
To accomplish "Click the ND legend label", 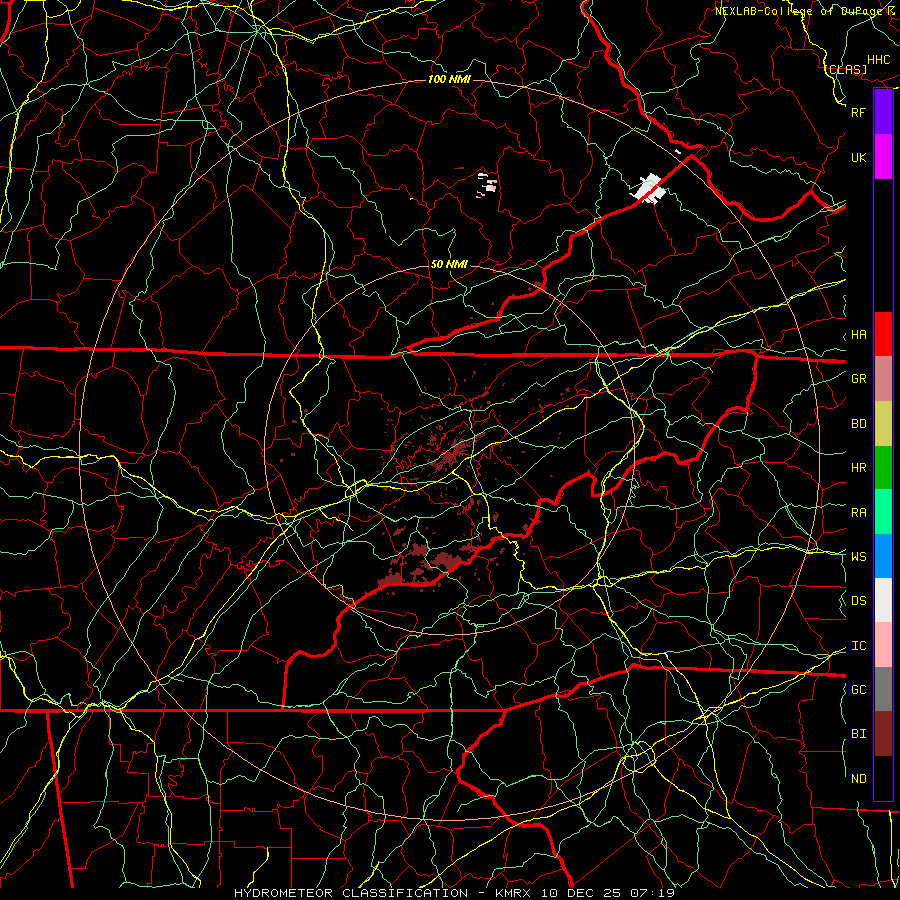I will coord(858,779).
